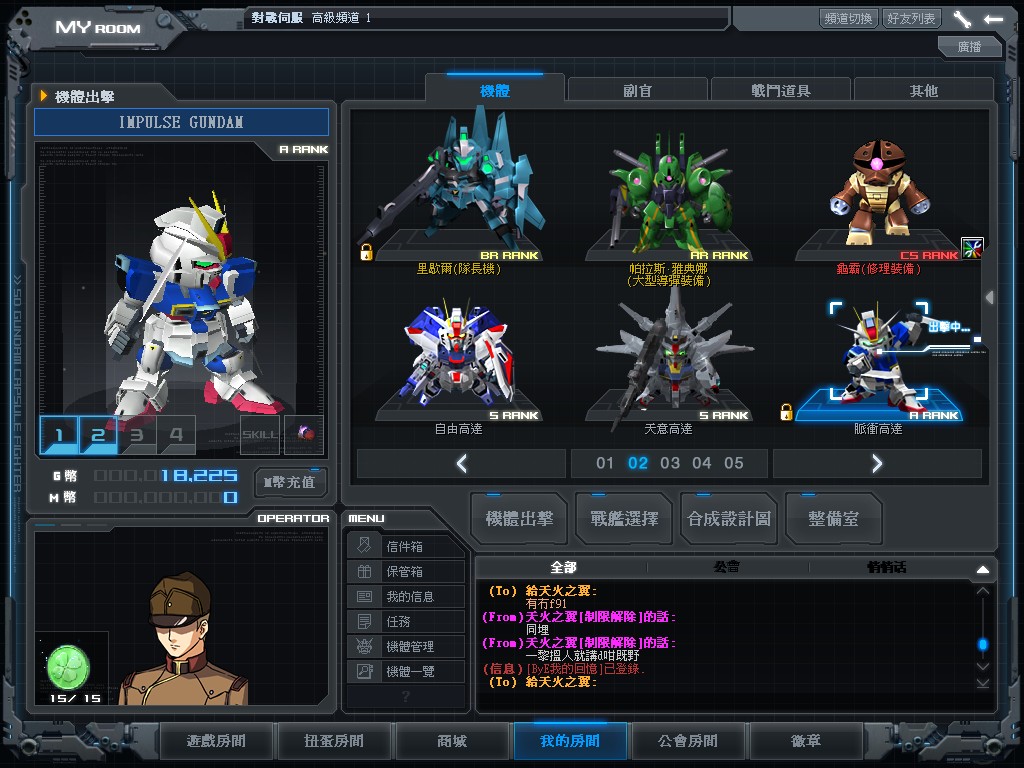Open the 整備室 maintenance room
The height and width of the screenshot is (768, 1024).
click(833, 519)
